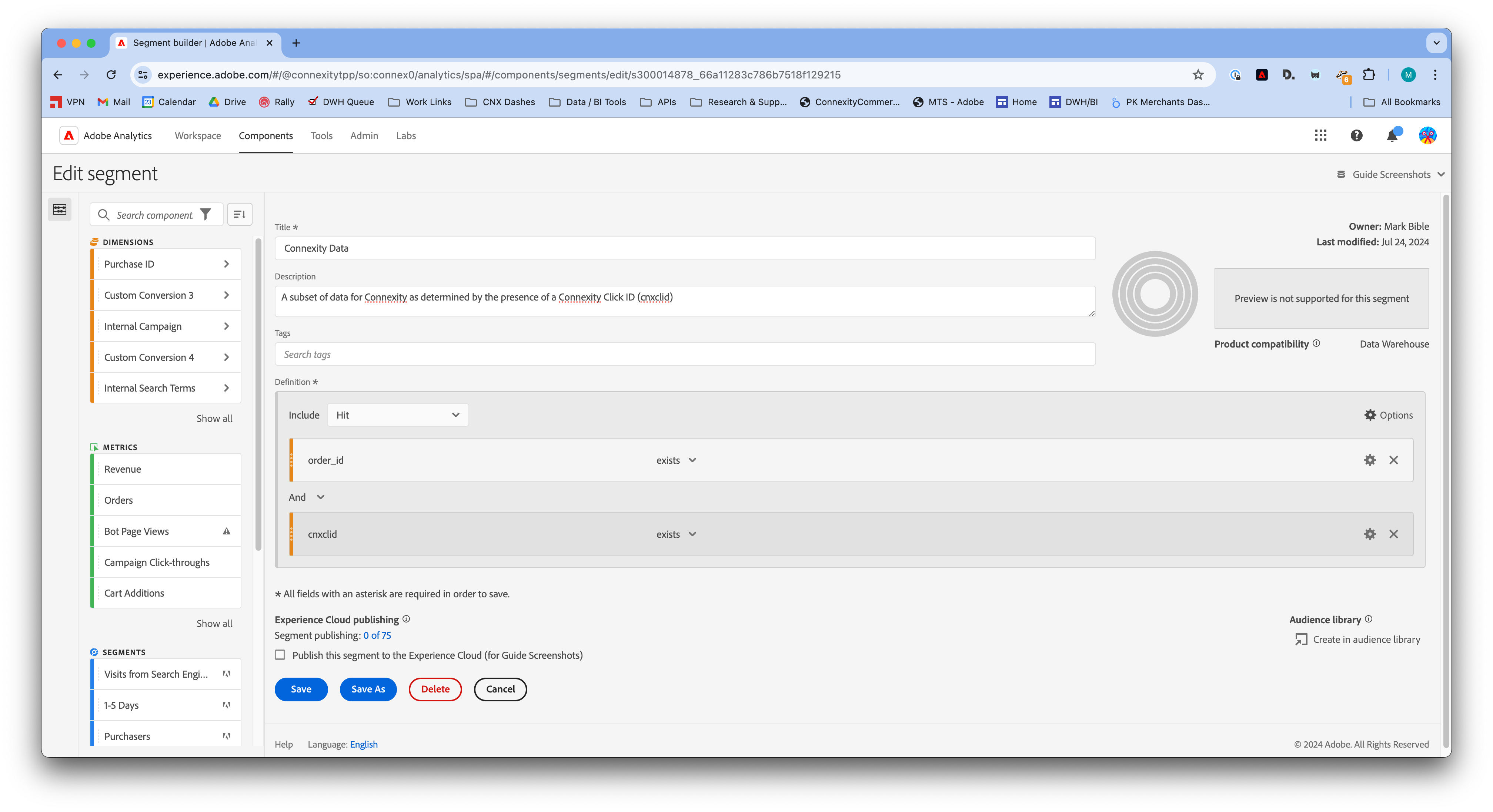The width and height of the screenshot is (1493, 812).
Task: Show the Experience Cloud publishing info icon
Action: point(406,618)
